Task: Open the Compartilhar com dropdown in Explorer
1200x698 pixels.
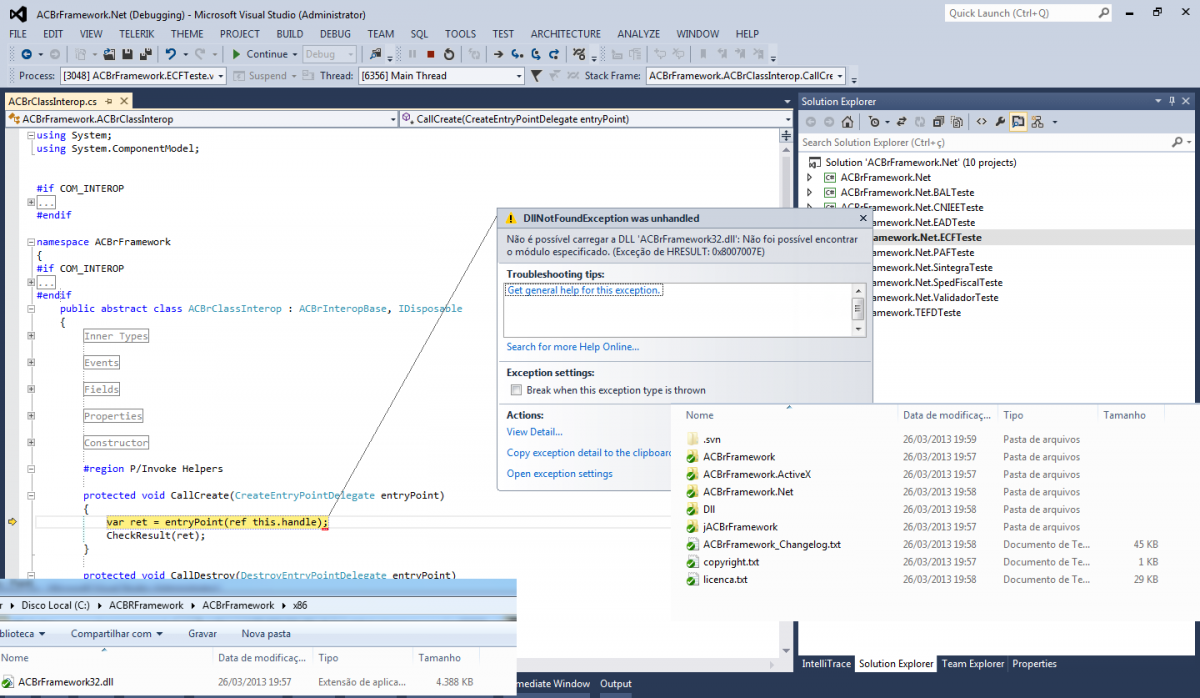Action: point(117,634)
